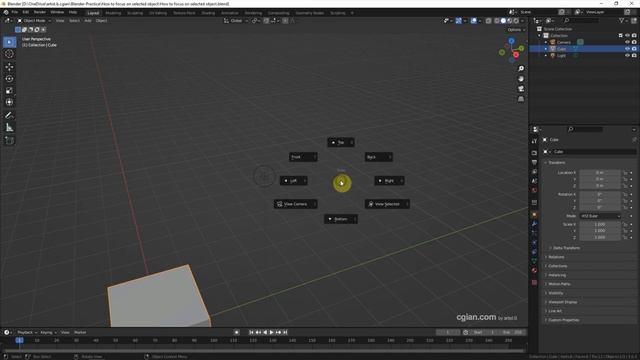Open the Scene properties tab icon
This screenshot has width=640, height=360.
[x=534, y=181]
